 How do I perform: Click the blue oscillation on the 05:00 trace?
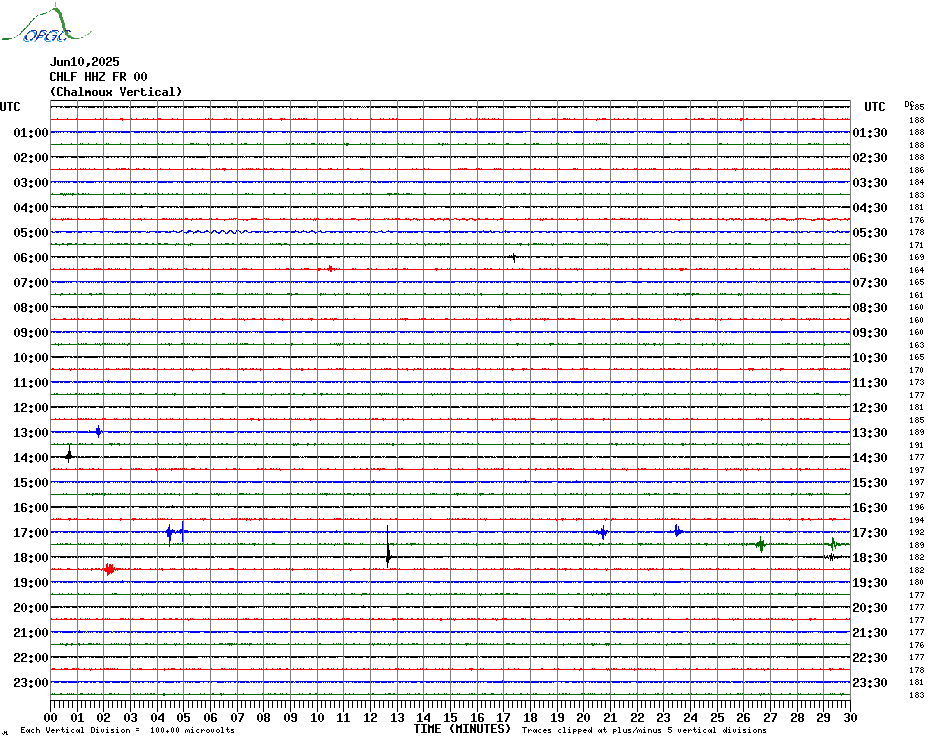coord(215,232)
